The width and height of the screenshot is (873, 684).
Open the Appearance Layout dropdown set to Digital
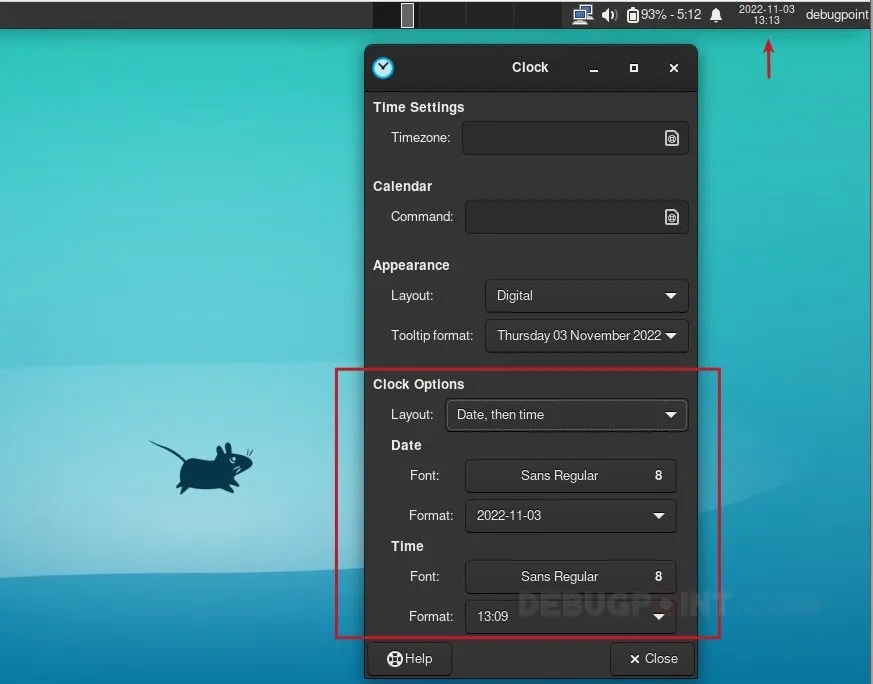(586, 296)
